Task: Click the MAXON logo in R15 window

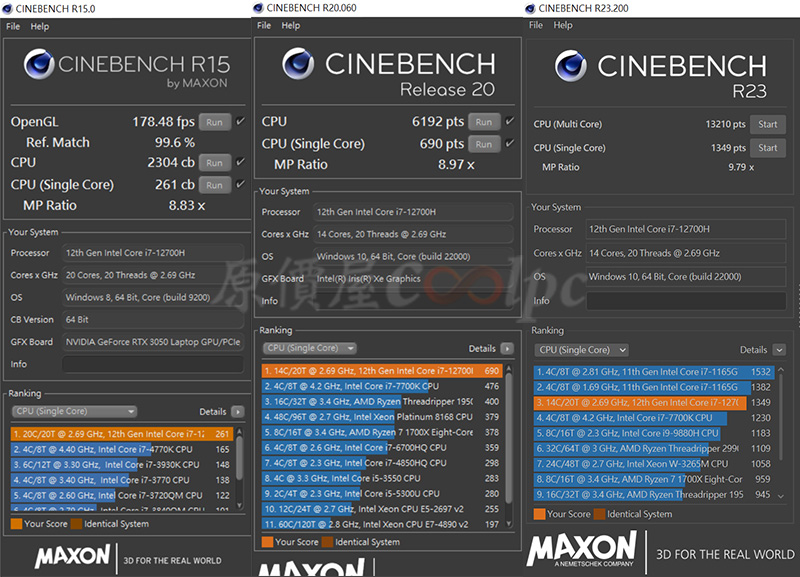Action: pos(72,556)
